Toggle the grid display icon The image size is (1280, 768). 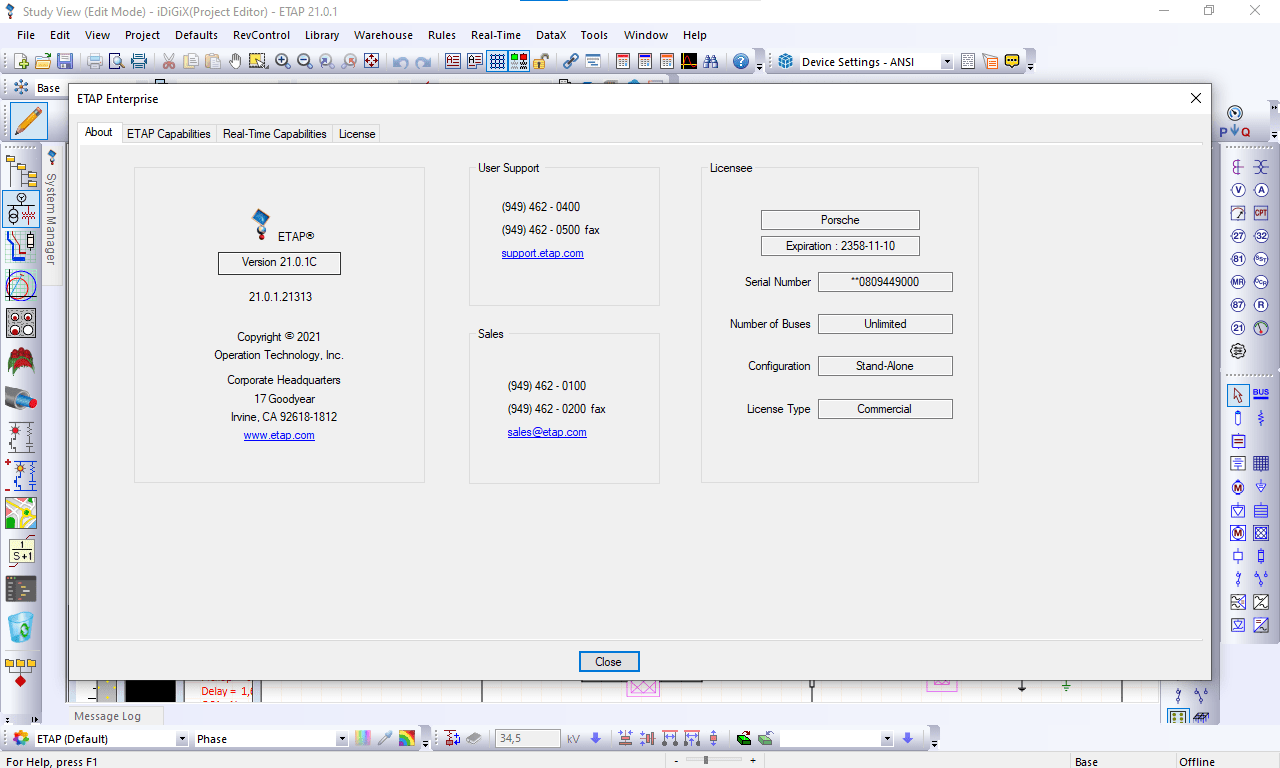tap(497, 62)
